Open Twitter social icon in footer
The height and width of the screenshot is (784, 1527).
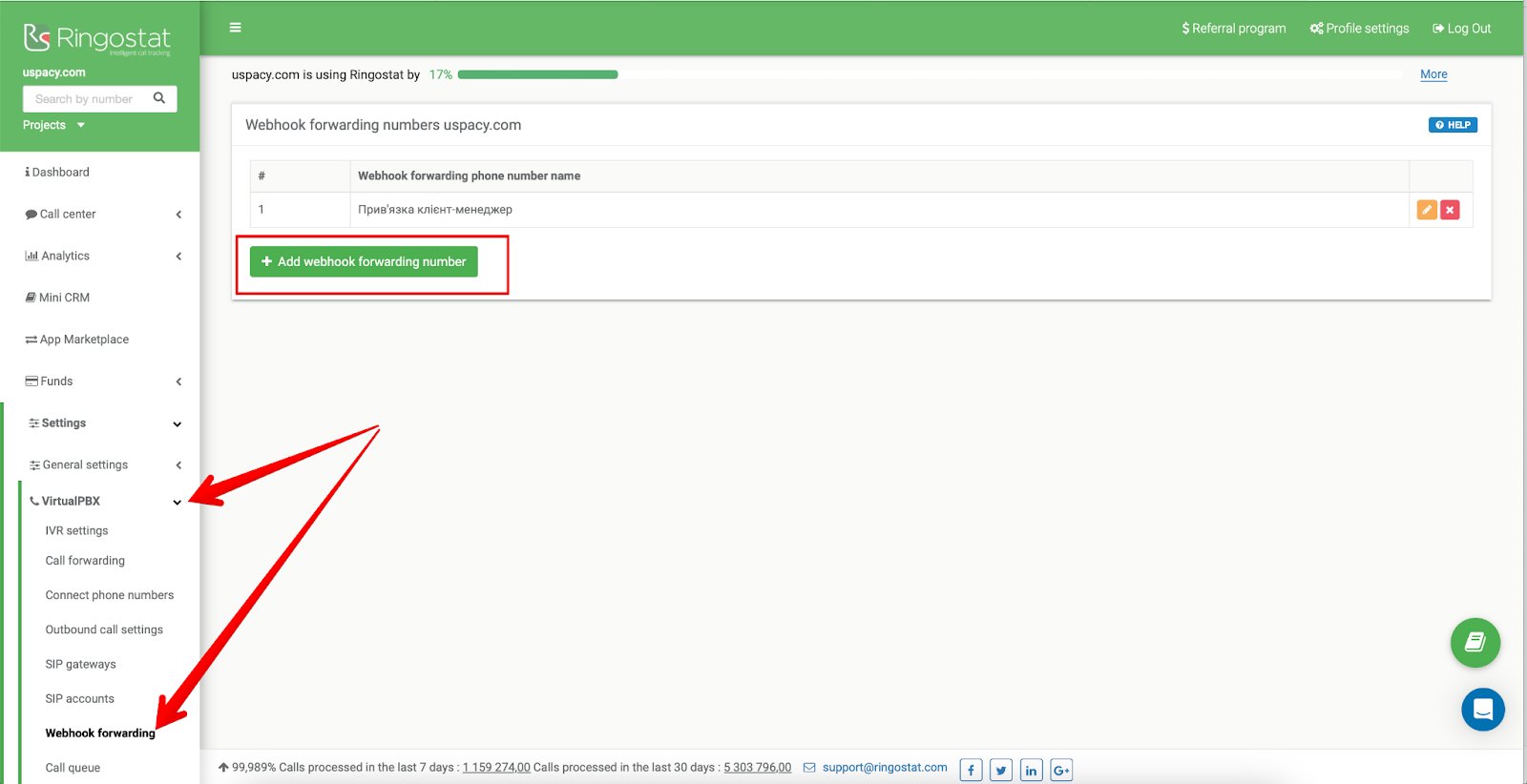click(x=1001, y=770)
